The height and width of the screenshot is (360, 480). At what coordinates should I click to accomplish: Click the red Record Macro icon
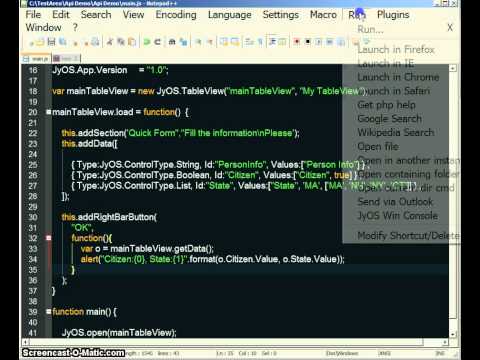[x=297, y=42]
